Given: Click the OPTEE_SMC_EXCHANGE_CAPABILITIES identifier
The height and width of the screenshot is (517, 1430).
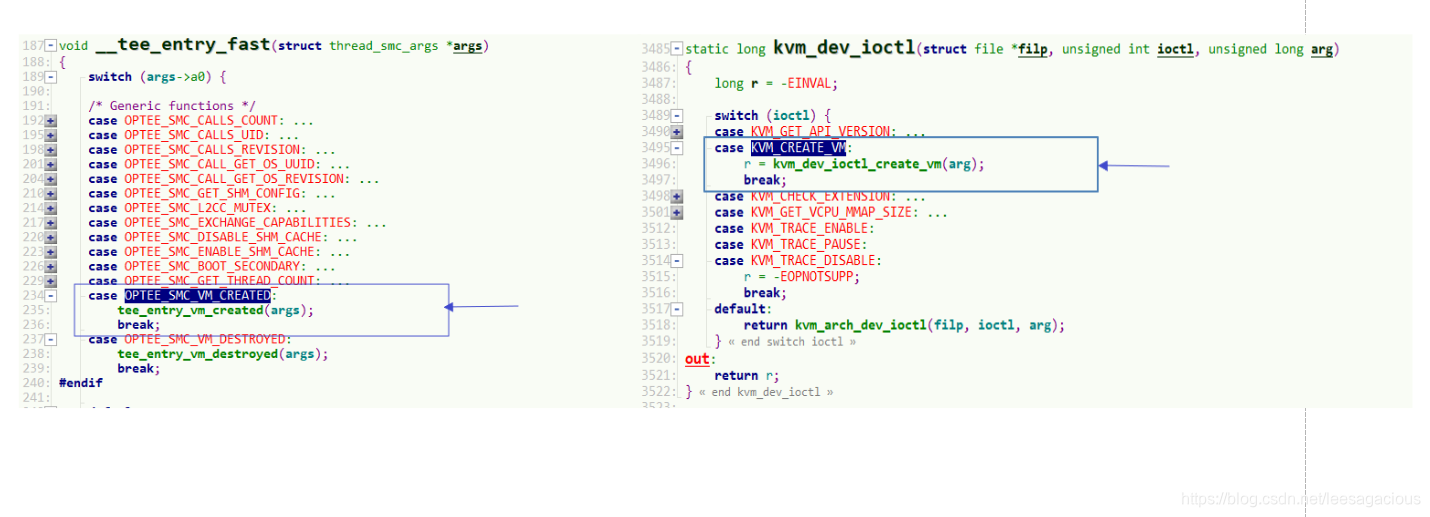Looking at the screenshot, I should (x=238, y=223).
